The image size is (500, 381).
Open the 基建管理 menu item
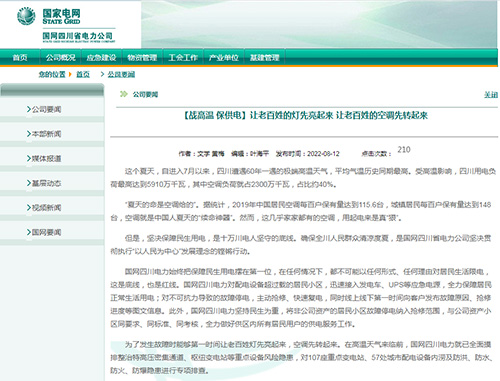click(265, 58)
